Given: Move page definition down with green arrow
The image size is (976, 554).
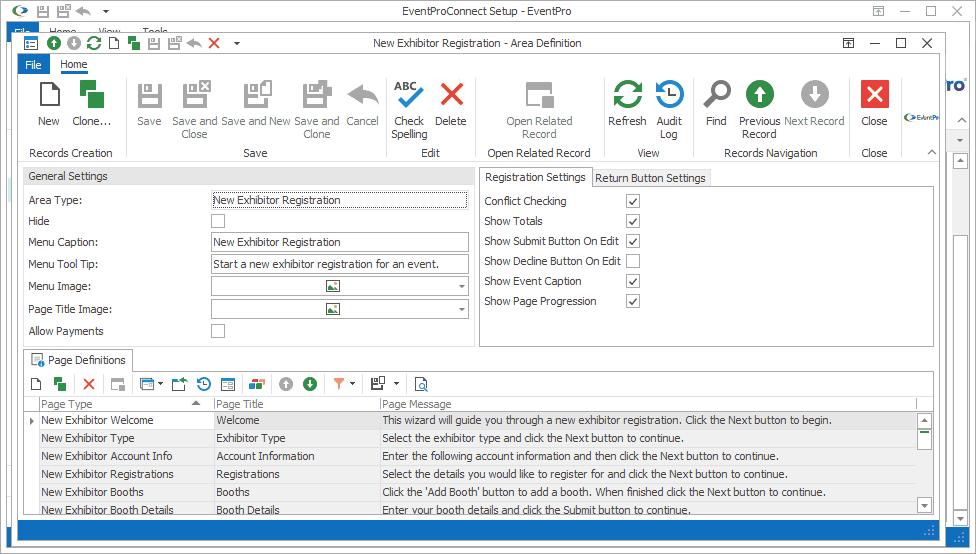Looking at the screenshot, I should 310,384.
